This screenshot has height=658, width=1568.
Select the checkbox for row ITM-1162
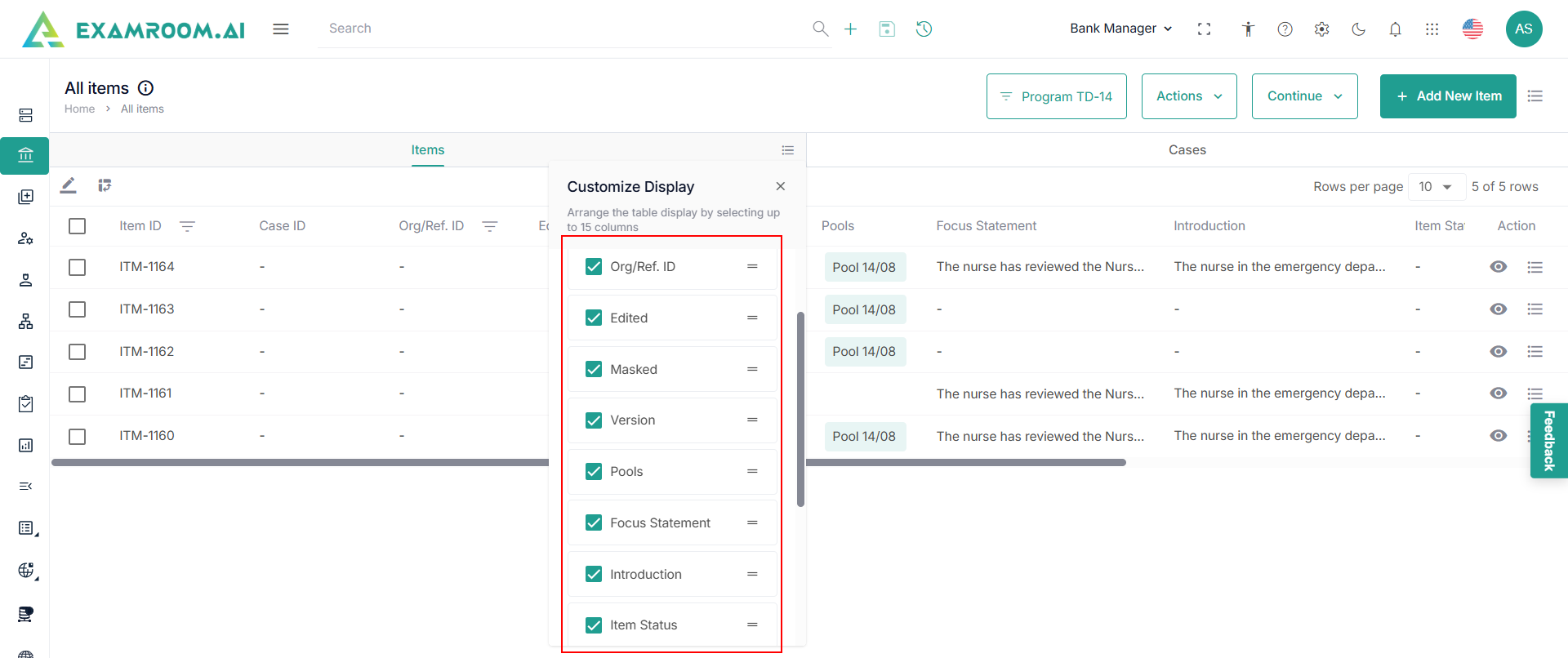click(78, 352)
